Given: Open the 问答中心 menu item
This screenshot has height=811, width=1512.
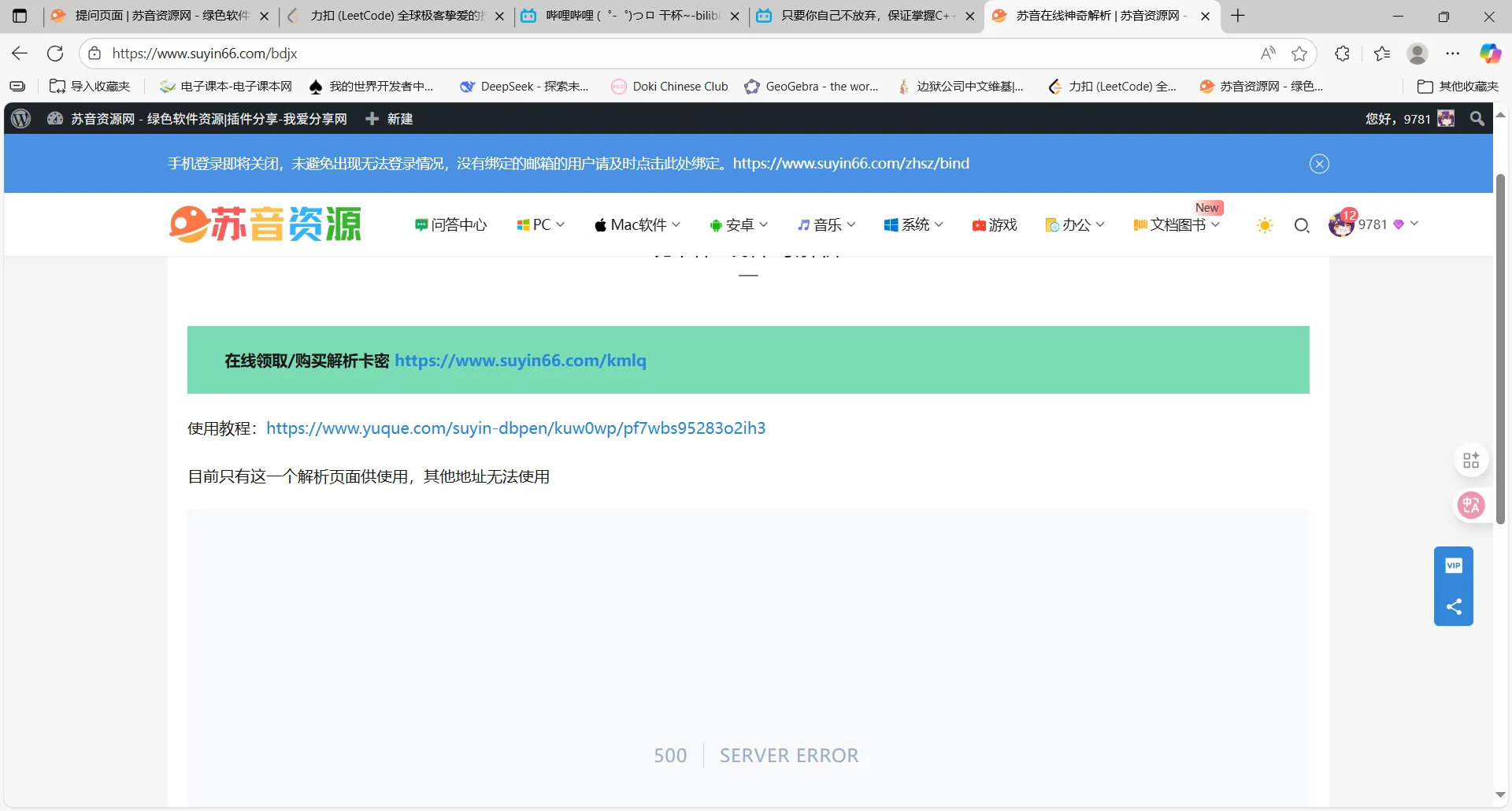Looking at the screenshot, I should 451,225.
